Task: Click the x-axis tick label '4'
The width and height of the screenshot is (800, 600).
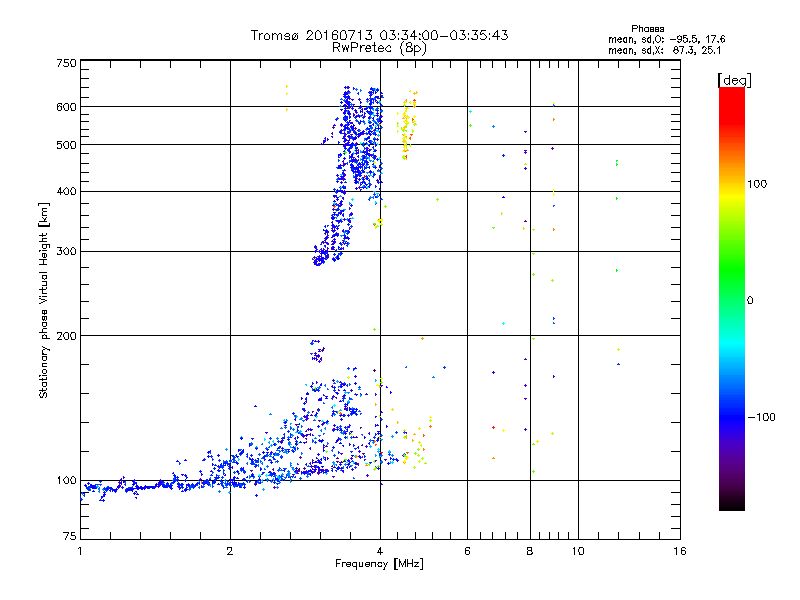Action: (380, 551)
